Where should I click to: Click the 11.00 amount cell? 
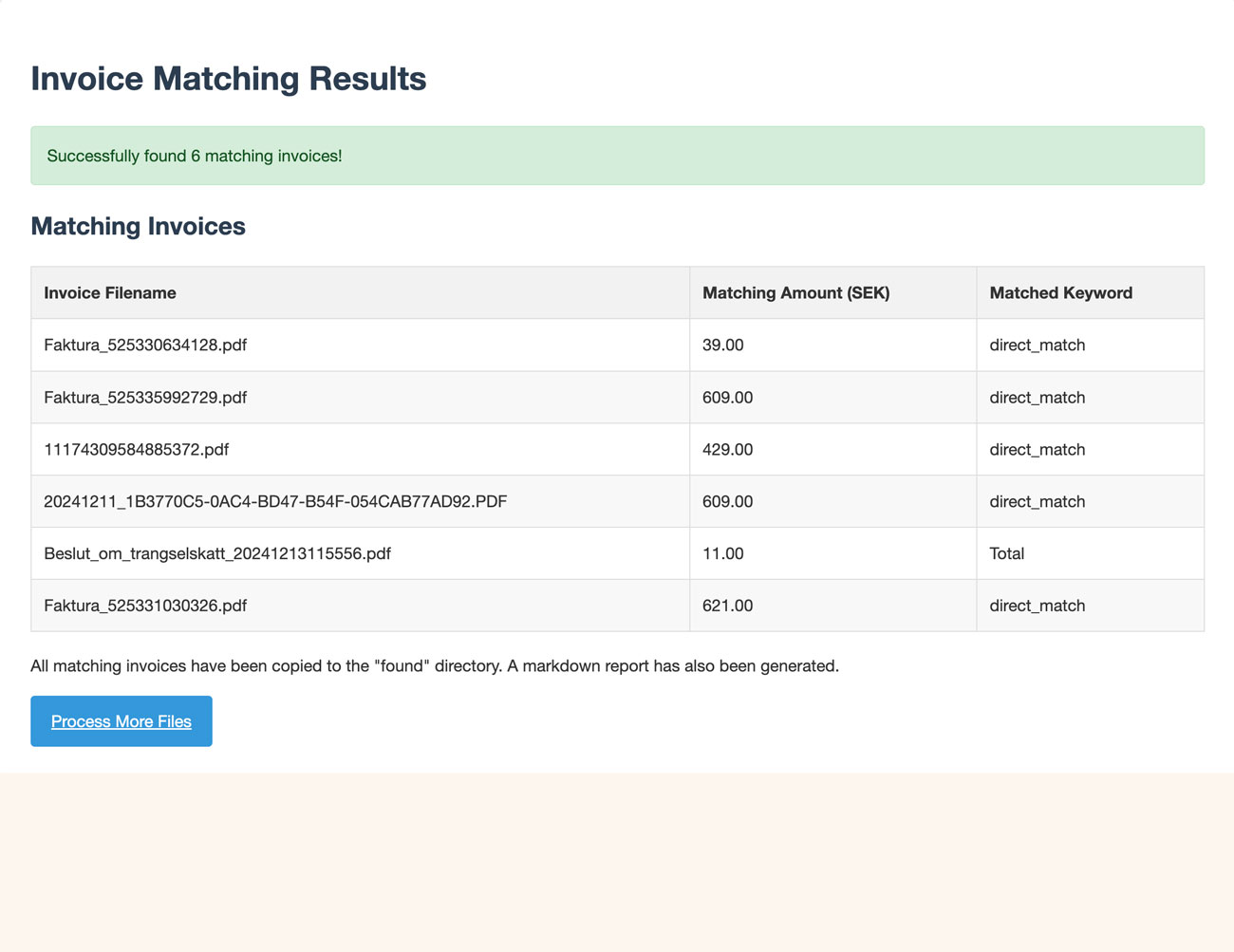click(x=723, y=554)
